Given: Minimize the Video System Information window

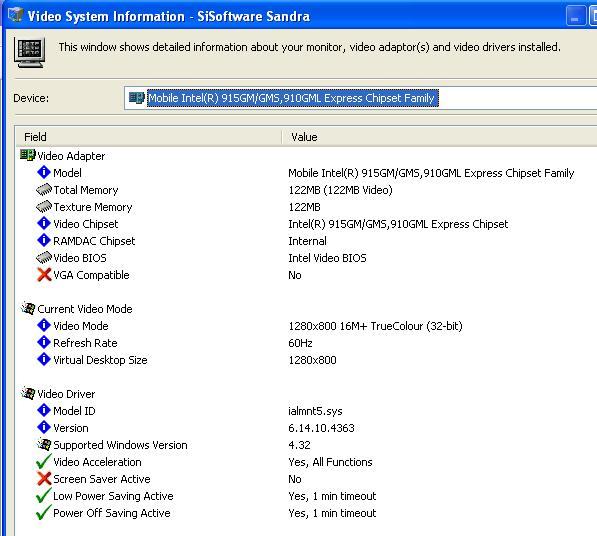Looking at the screenshot, I should tap(575, 16).
